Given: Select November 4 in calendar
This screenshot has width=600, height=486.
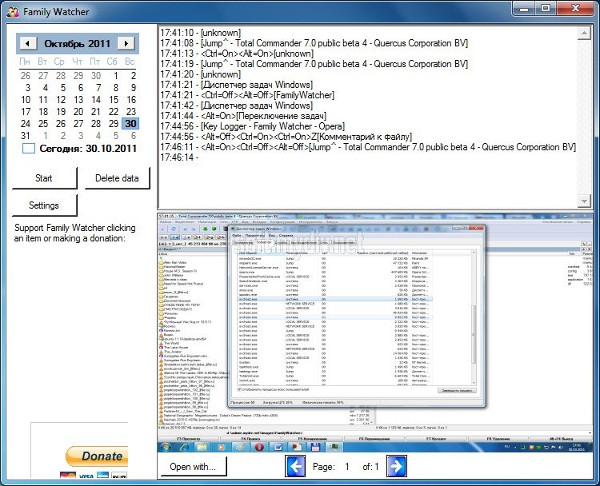Looking at the screenshot, I should click(98, 135).
